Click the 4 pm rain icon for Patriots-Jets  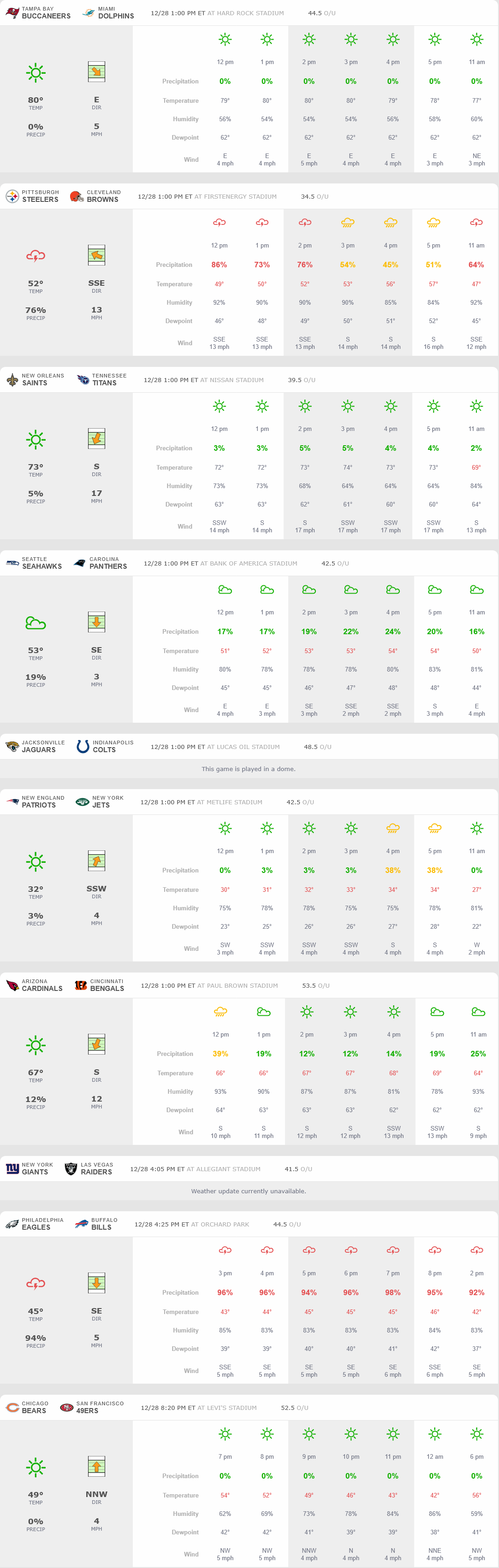coord(393,828)
